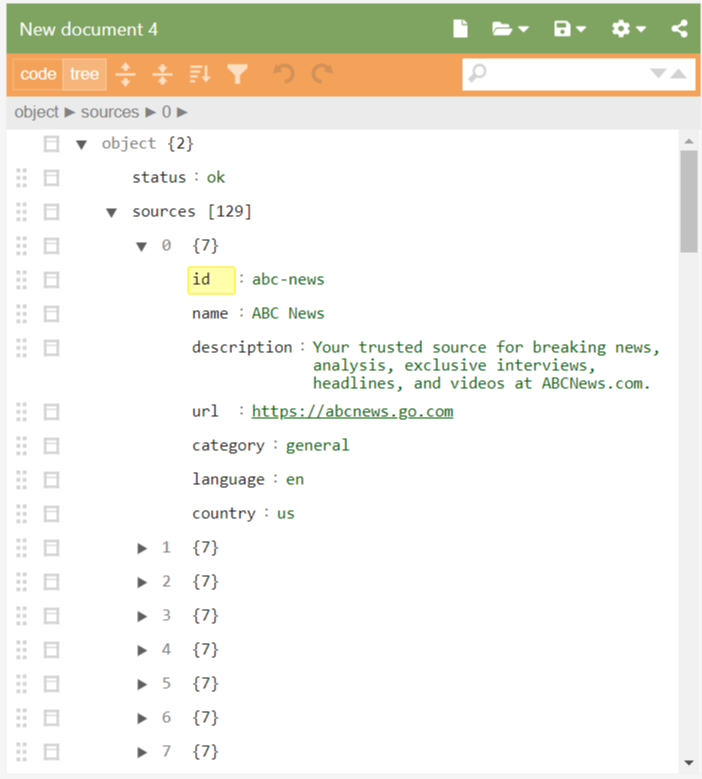This screenshot has width=702, height=779.
Task: Select the description text value
Action: pos(486,365)
